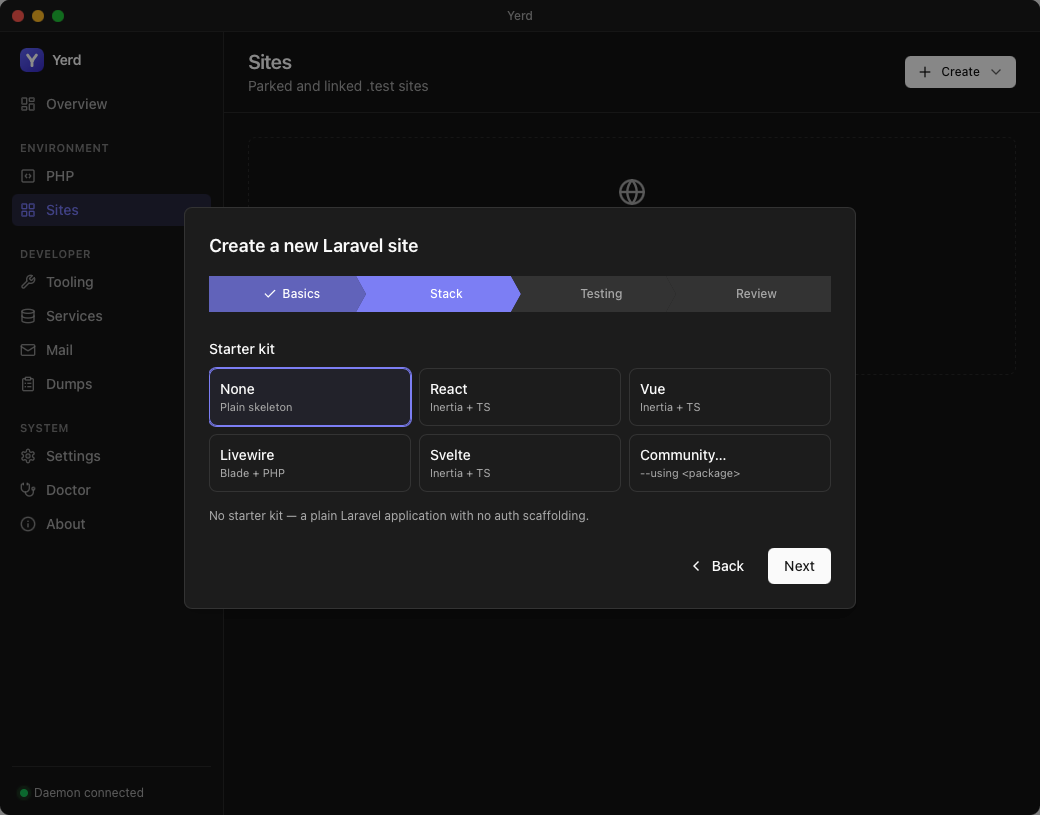Click the Settings gear icon
1040x815 pixels.
(28, 456)
